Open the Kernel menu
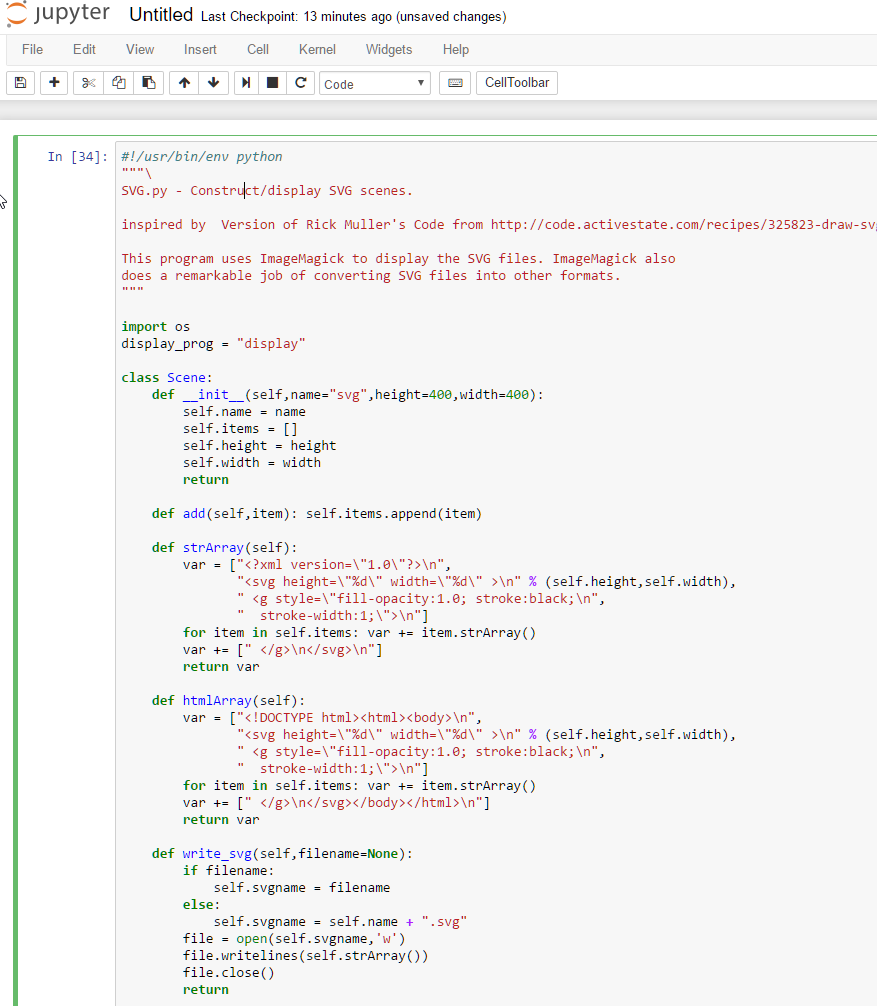Viewport: 877px width, 1006px height. (x=317, y=49)
